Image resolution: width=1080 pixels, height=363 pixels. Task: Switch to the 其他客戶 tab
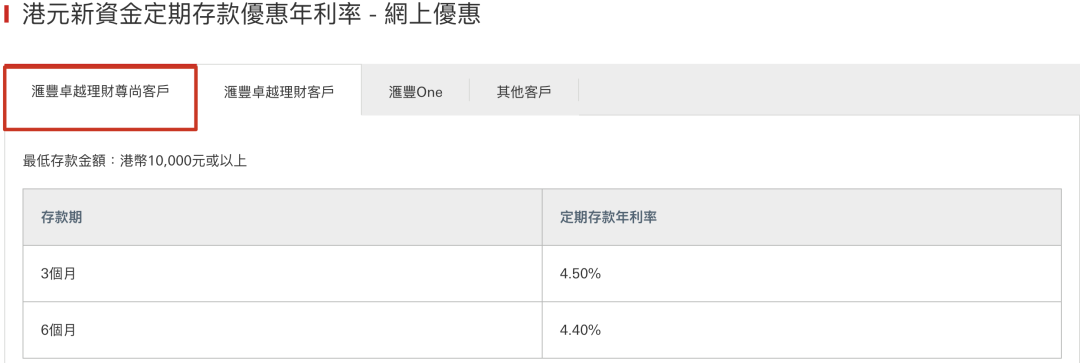pyautogui.click(x=524, y=92)
